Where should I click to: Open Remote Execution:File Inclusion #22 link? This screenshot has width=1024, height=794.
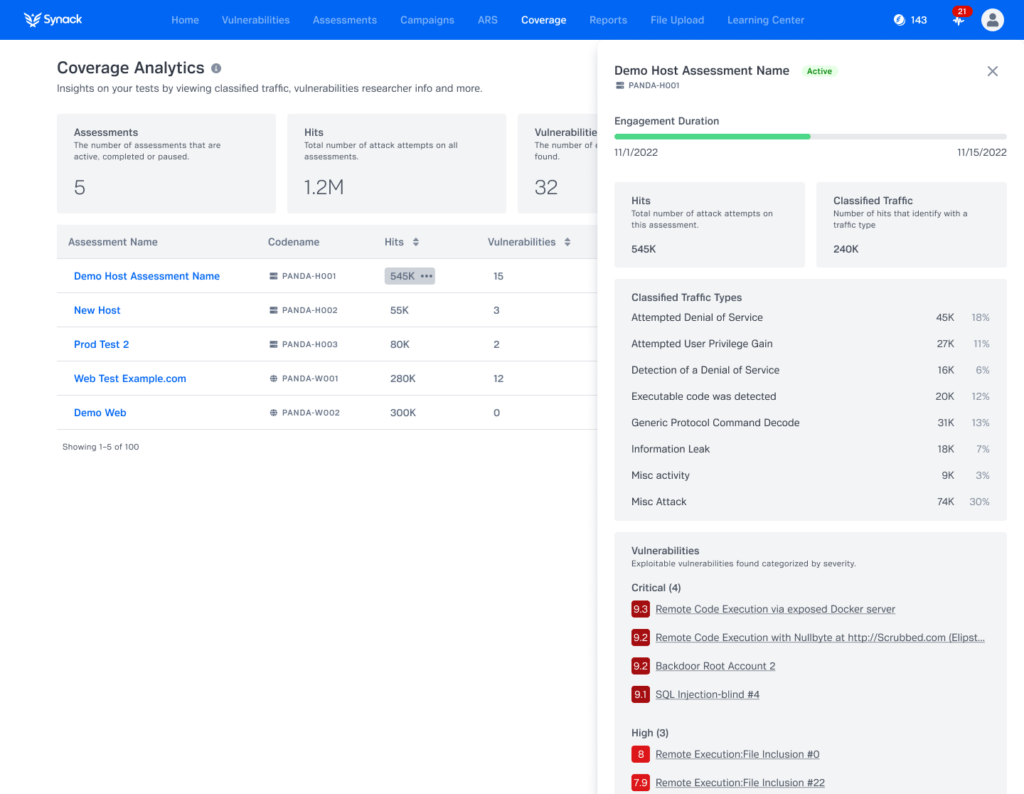pos(740,782)
